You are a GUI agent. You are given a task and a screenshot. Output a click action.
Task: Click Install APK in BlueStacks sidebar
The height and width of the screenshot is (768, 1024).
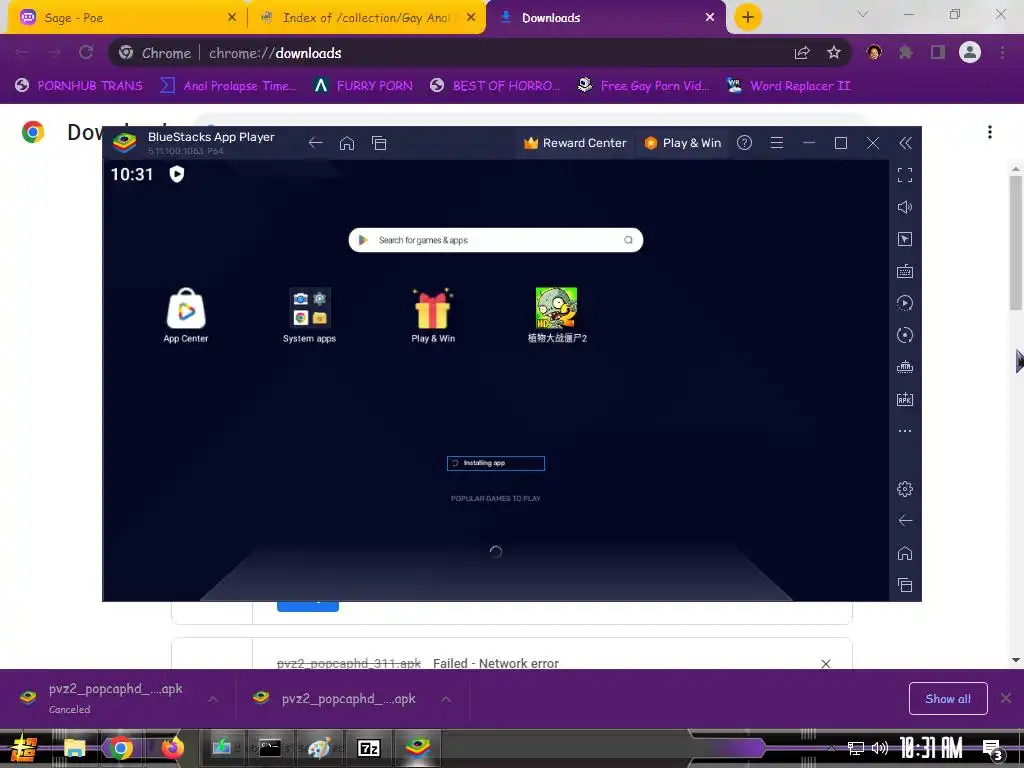click(x=904, y=399)
